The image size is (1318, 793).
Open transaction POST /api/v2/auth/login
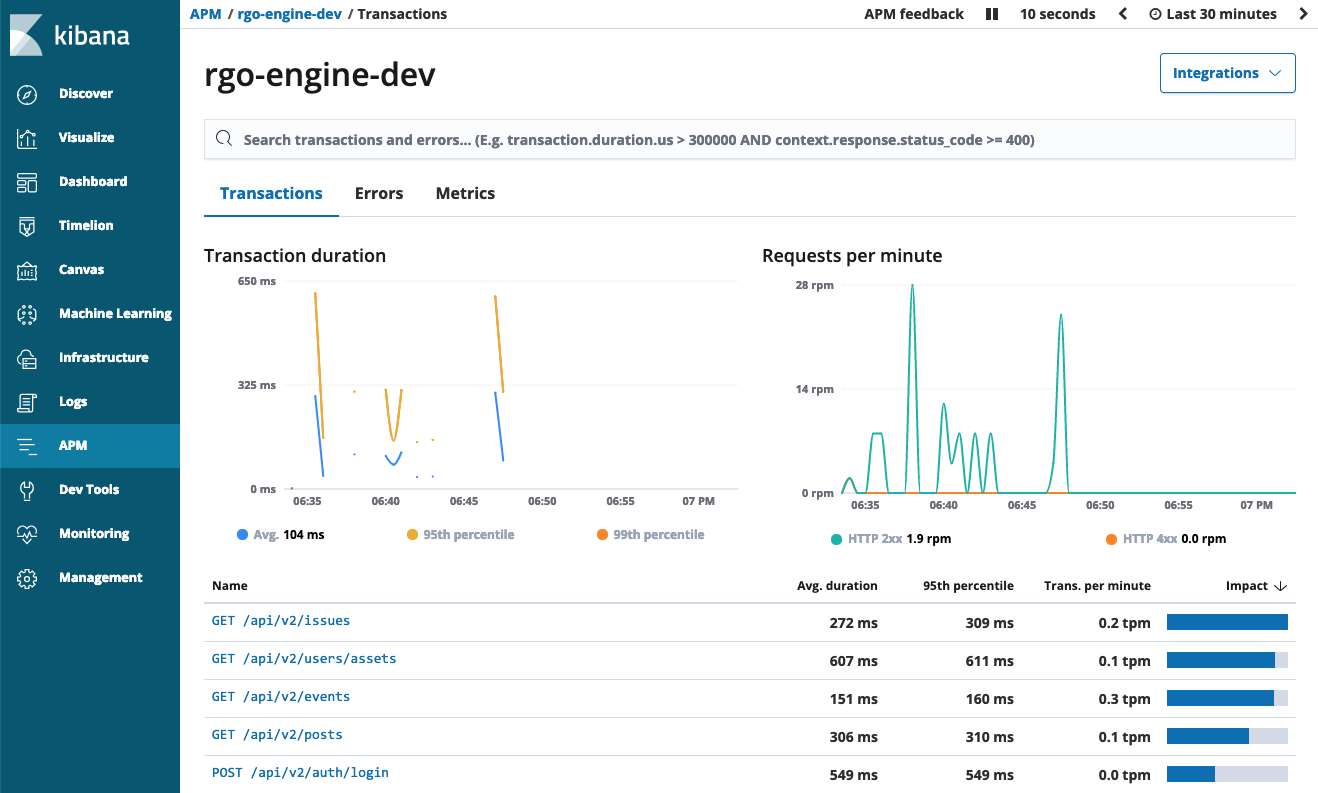click(300, 773)
